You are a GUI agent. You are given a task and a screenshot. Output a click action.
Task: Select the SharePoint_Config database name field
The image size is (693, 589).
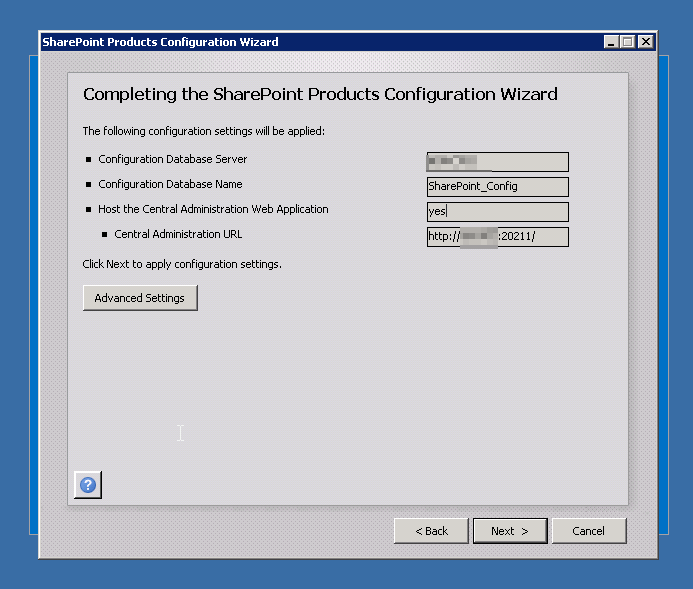(498, 187)
